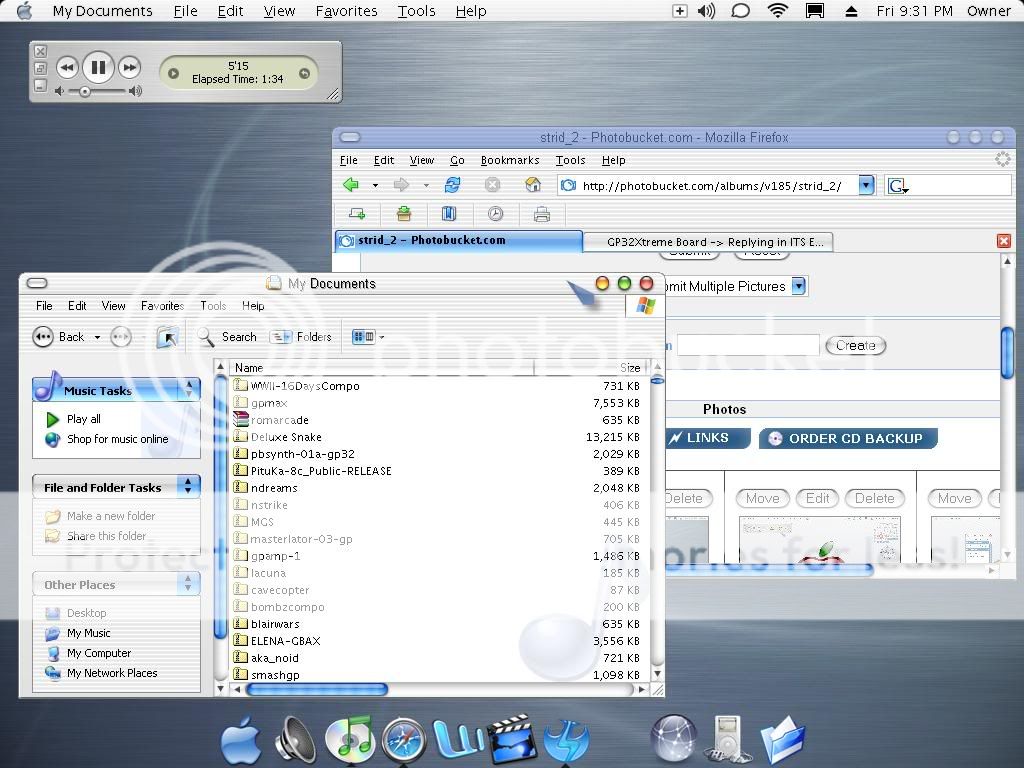This screenshot has width=1024, height=768.
Task: Launch Safari compass icon in the dock
Action: coord(404,740)
